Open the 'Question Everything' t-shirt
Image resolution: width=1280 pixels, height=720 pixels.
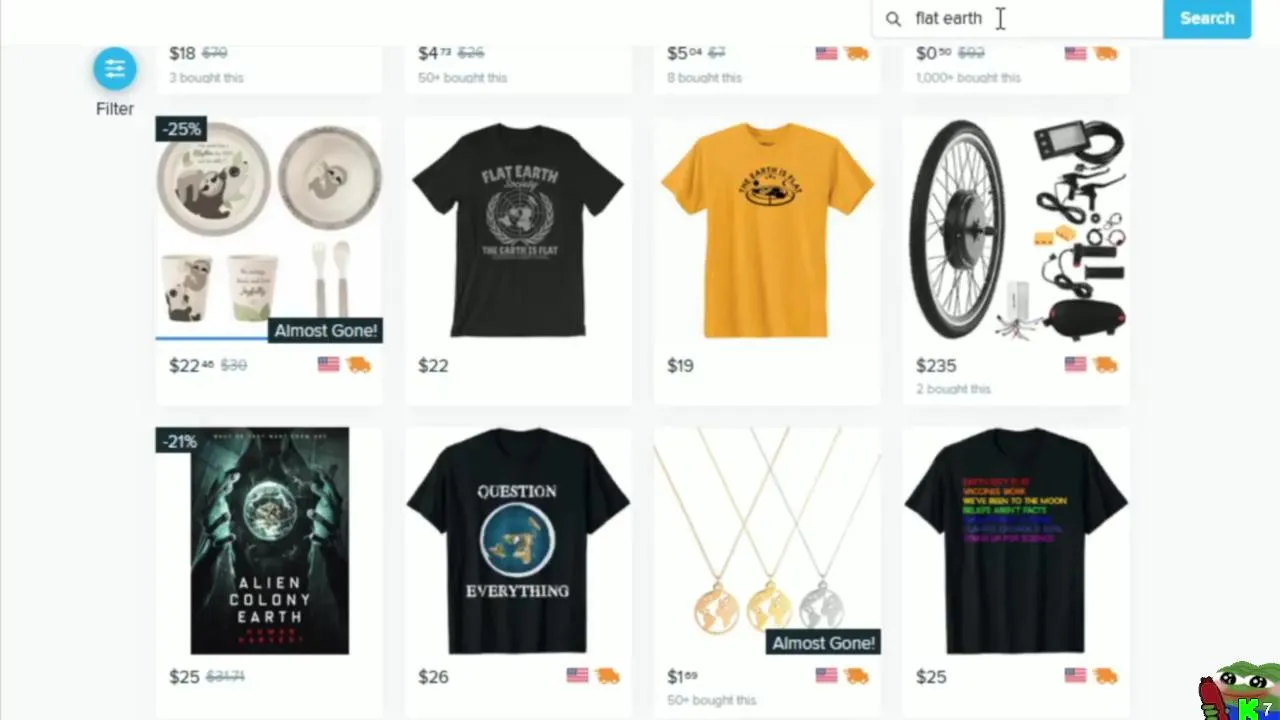tap(518, 541)
